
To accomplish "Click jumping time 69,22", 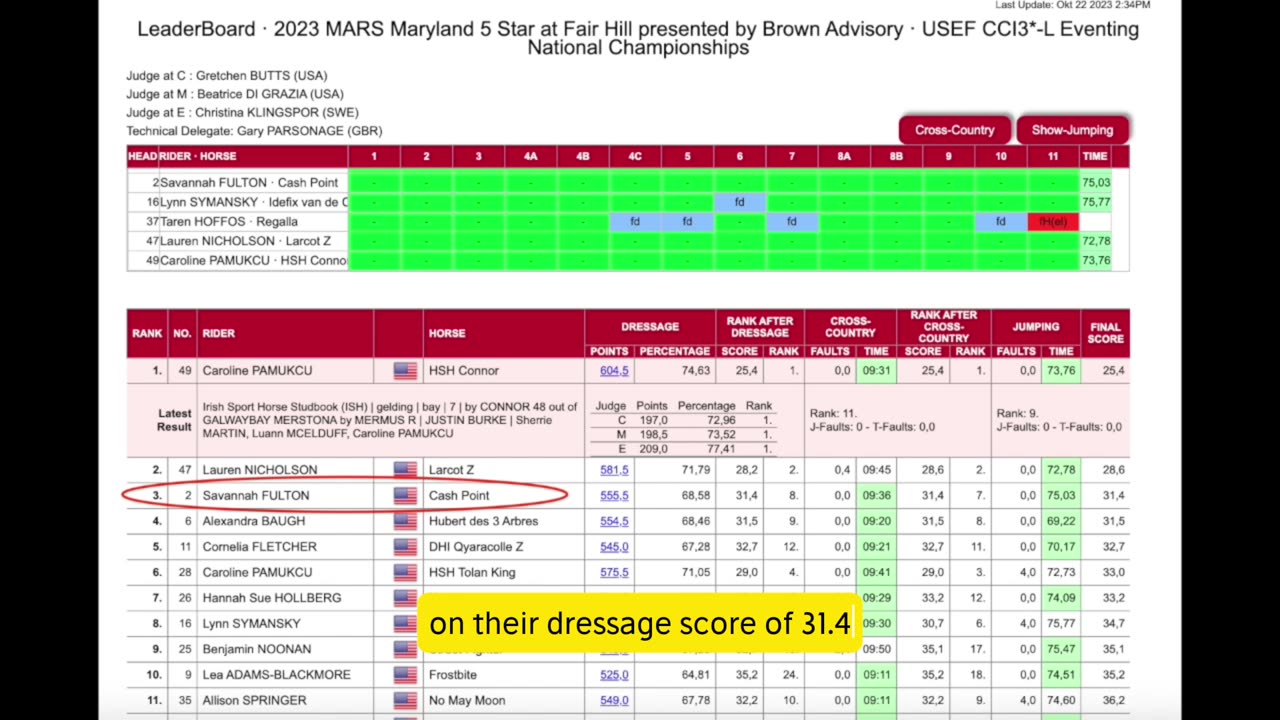I will [1060, 521].
